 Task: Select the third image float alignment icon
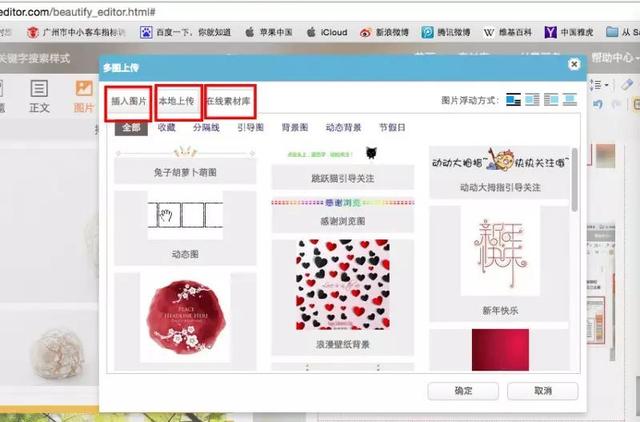551,100
